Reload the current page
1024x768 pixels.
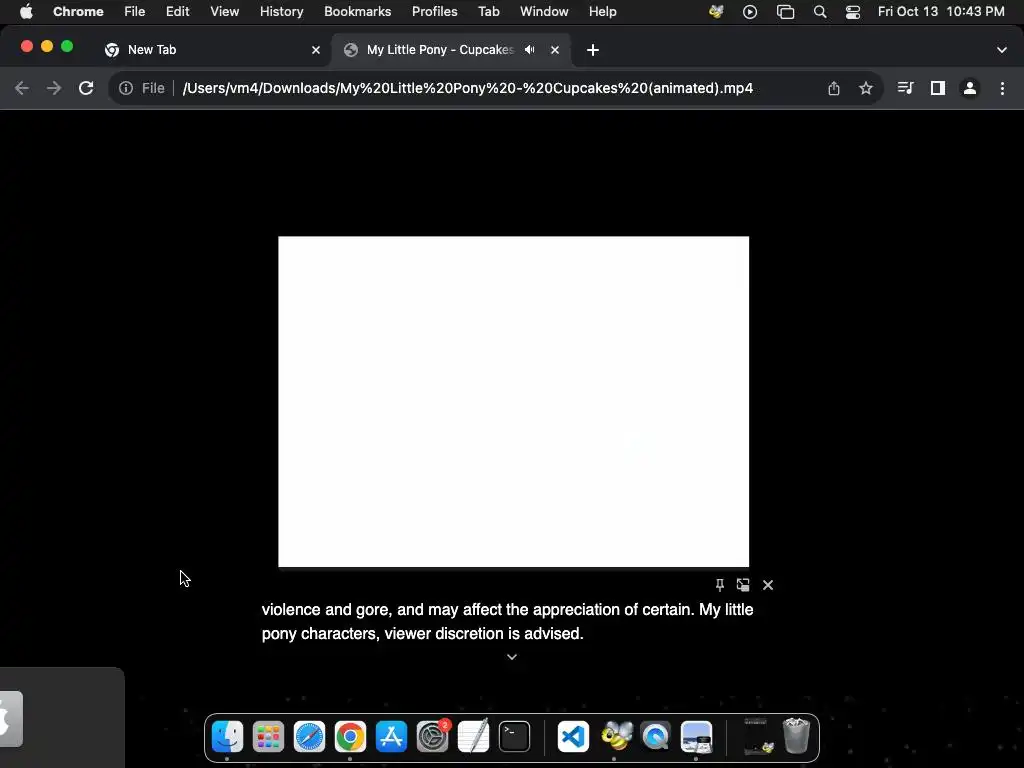(x=86, y=88)
